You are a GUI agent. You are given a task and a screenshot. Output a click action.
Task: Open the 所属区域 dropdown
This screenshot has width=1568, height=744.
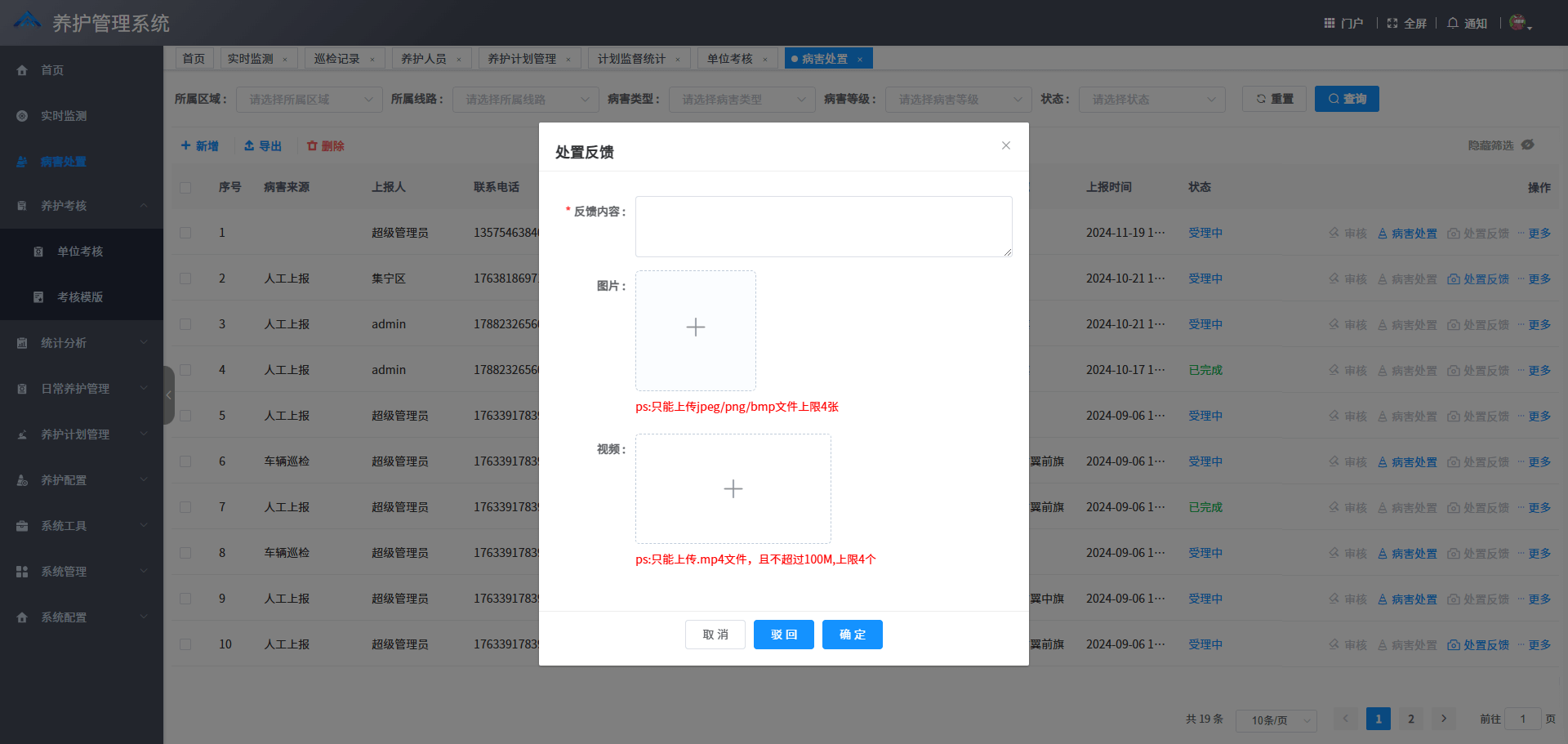tap(309, 99)
